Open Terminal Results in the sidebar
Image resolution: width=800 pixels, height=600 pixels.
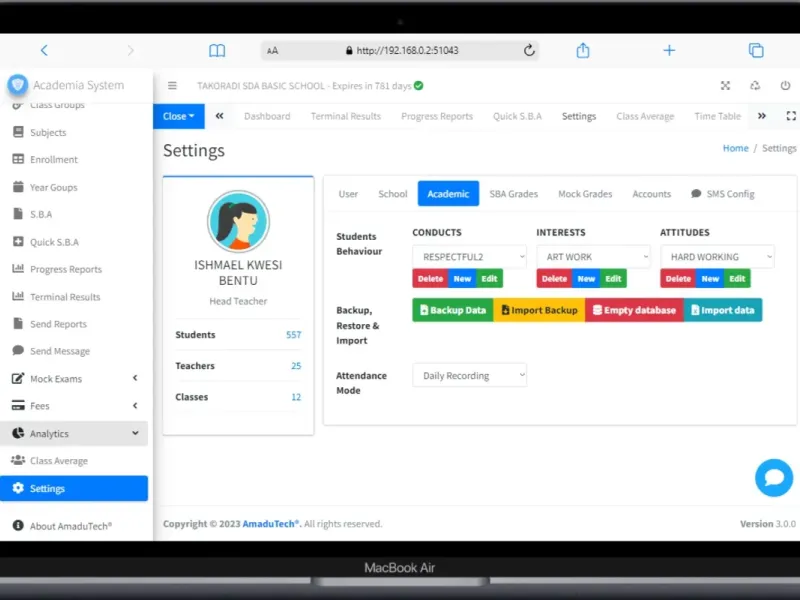[74, 296]
